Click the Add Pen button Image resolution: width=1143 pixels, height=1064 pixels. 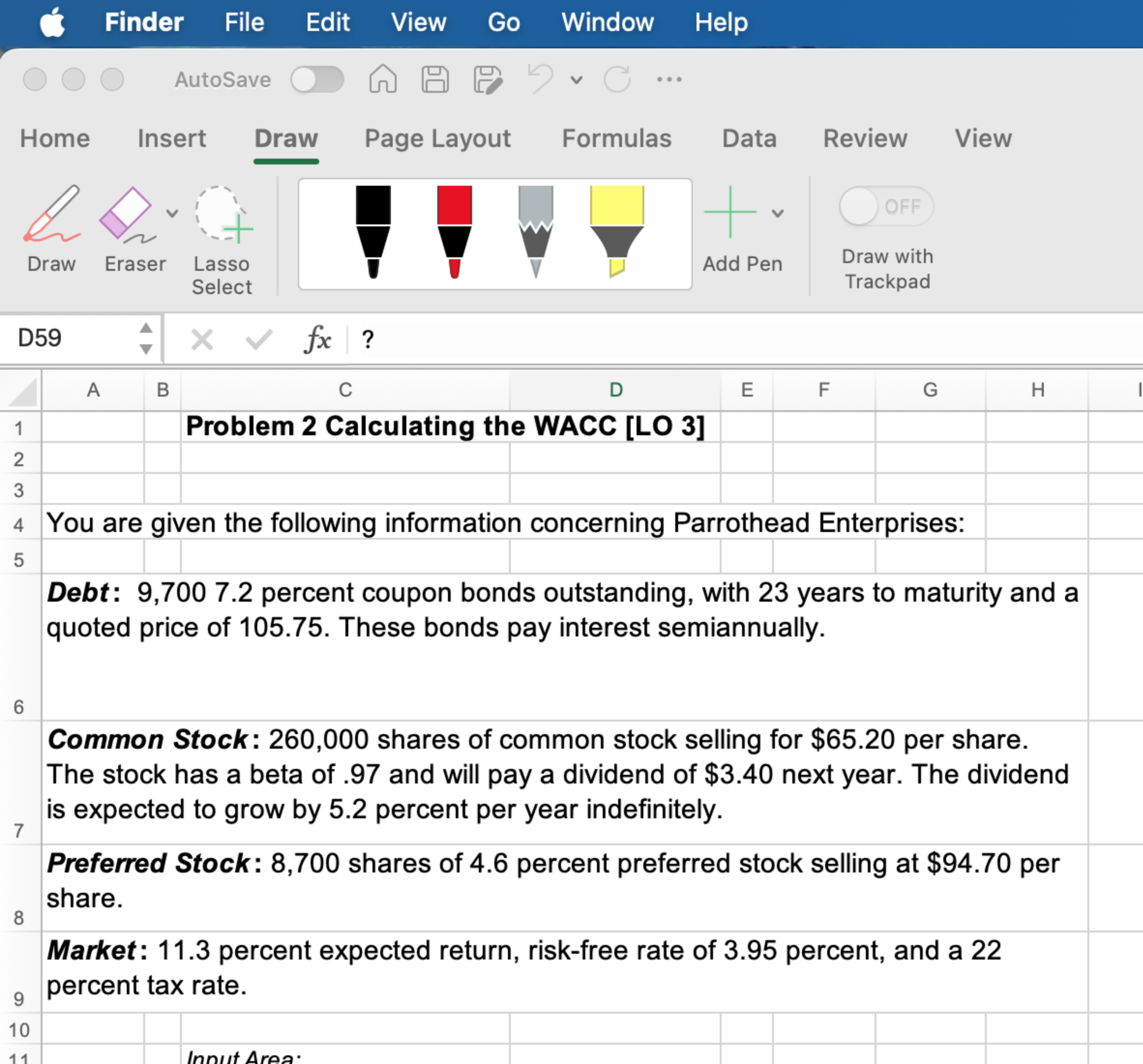[730, 211]
